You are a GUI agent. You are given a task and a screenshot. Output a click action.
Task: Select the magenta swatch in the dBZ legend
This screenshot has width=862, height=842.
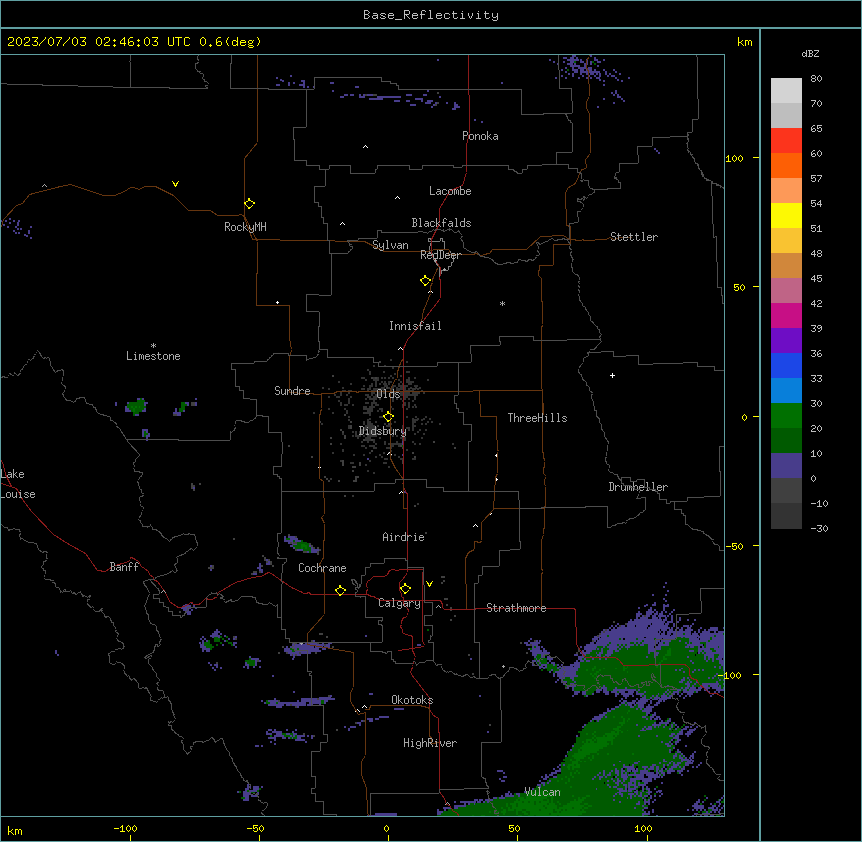pyautogui.click(x=786, y=315)
